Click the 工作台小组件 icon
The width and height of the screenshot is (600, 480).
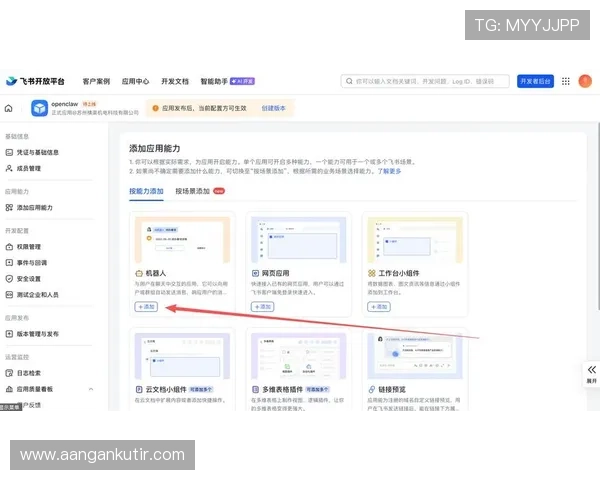click(x=372, y=273)
